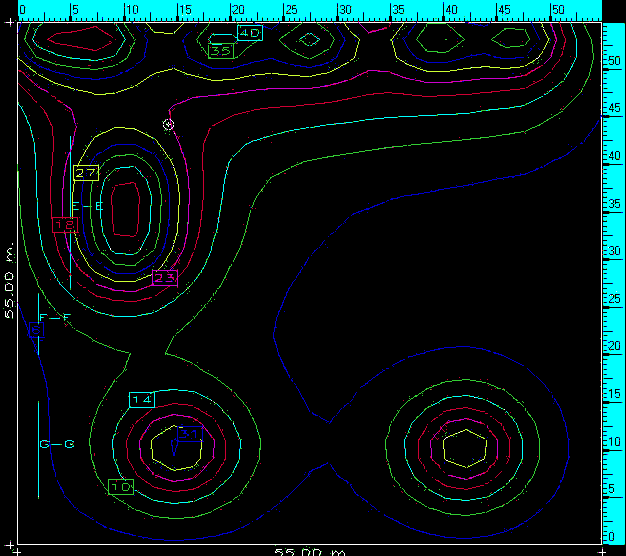Screen dimensions: 626x556
Task: Click 50 on the vertical right ruler
Action: 614,61
